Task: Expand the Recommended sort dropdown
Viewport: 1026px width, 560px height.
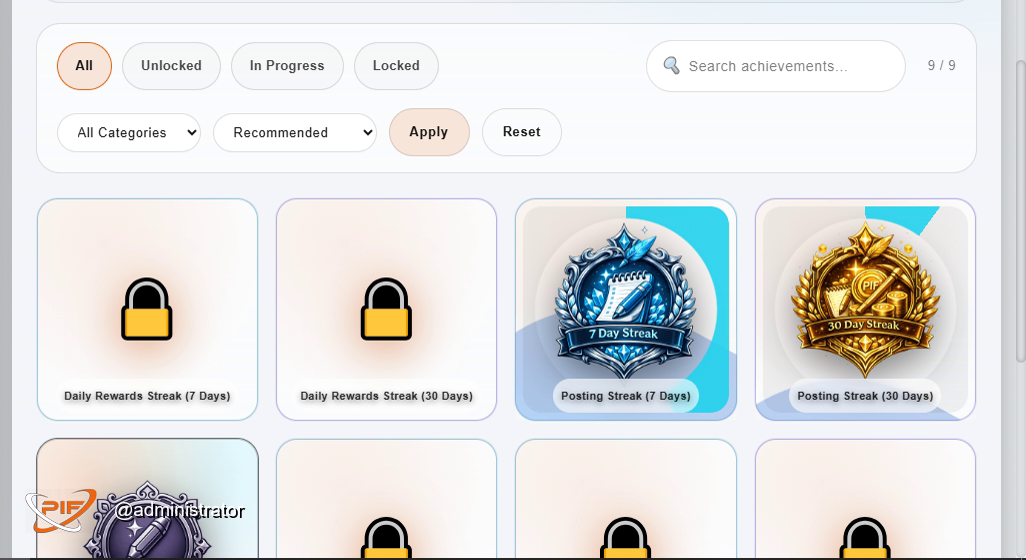Action: pos(294,132)
